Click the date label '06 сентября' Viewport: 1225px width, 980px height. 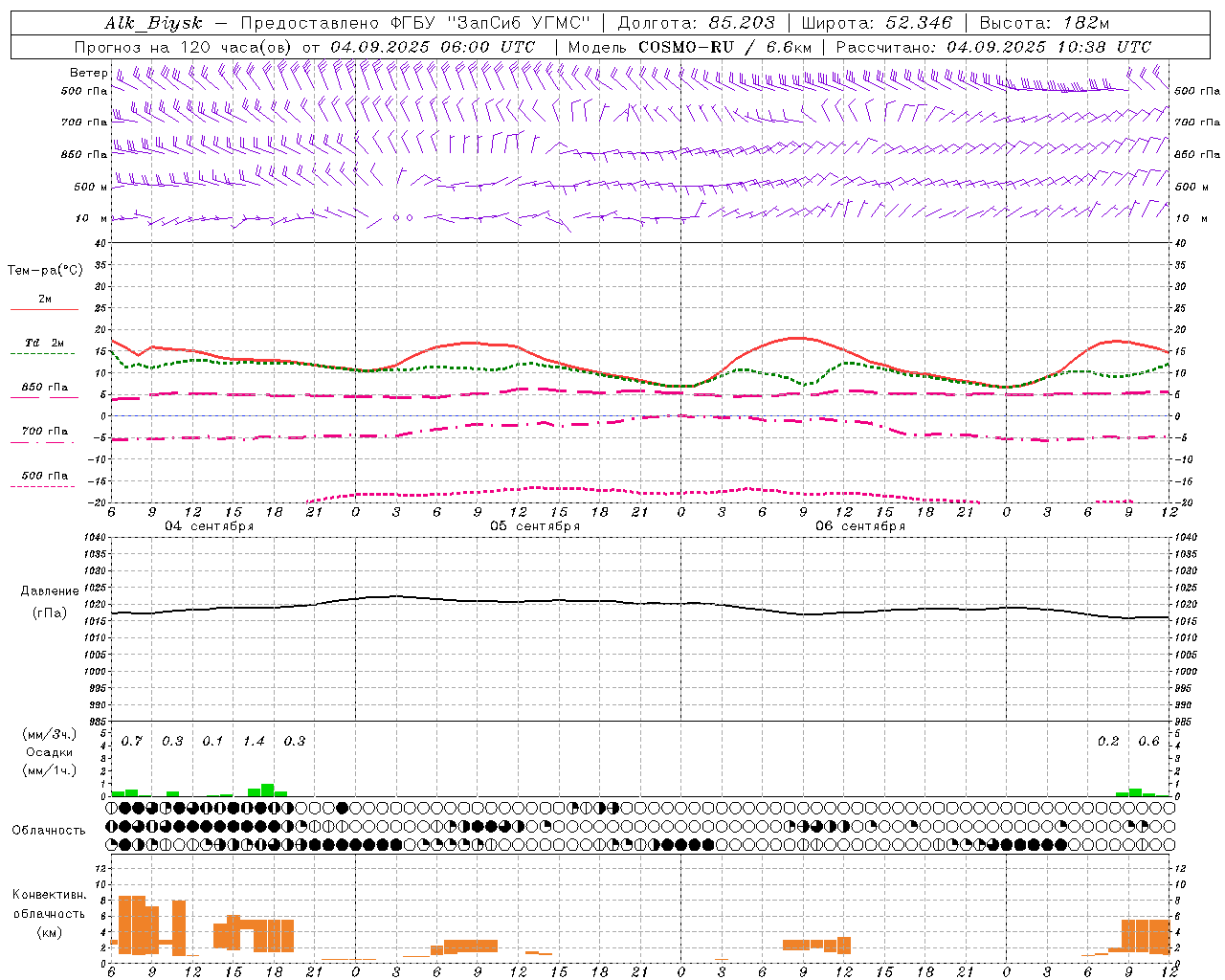pyautogui.click(x=860, y=526)
